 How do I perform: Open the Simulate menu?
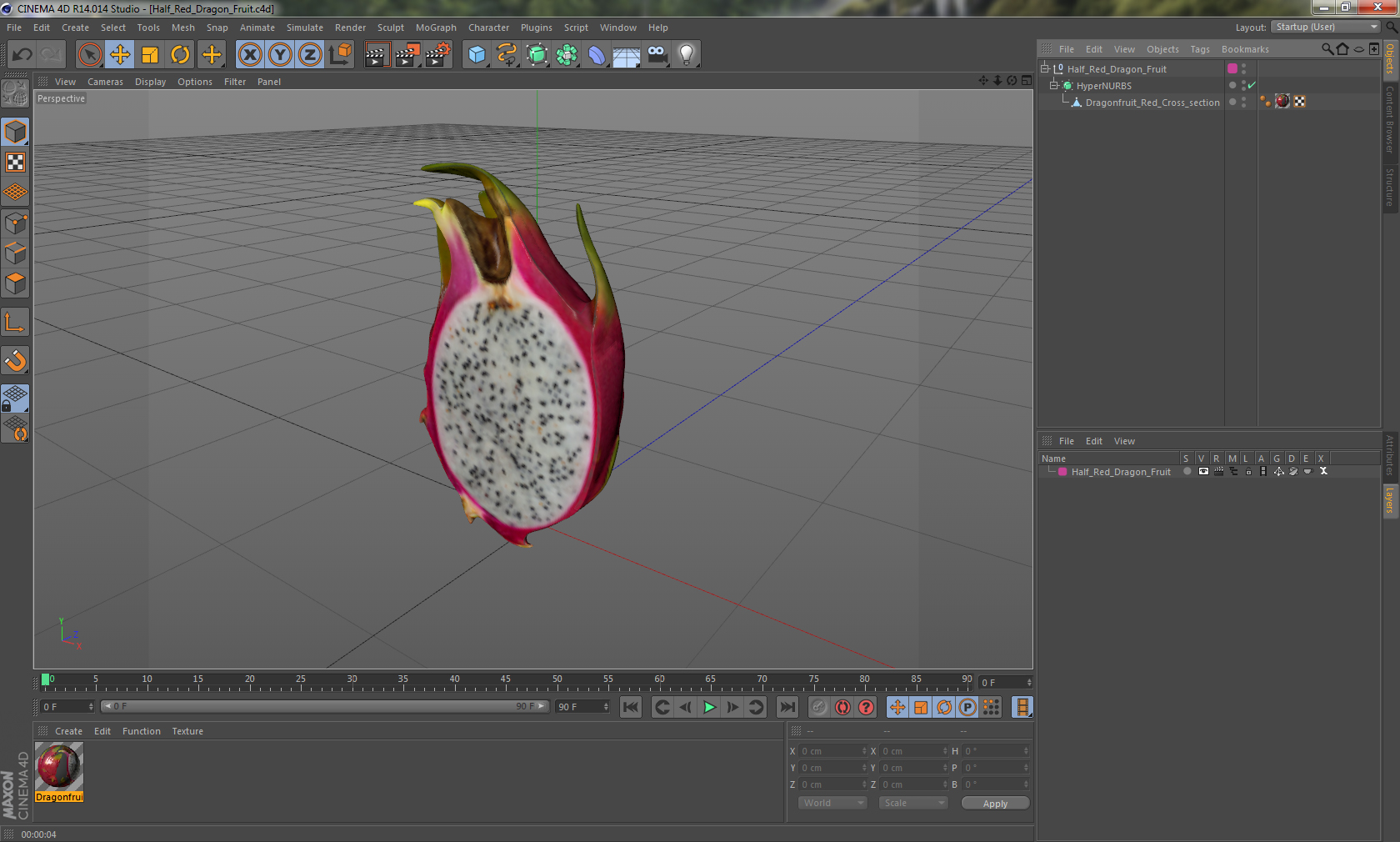pyautogui.click(x=304, y=28)
